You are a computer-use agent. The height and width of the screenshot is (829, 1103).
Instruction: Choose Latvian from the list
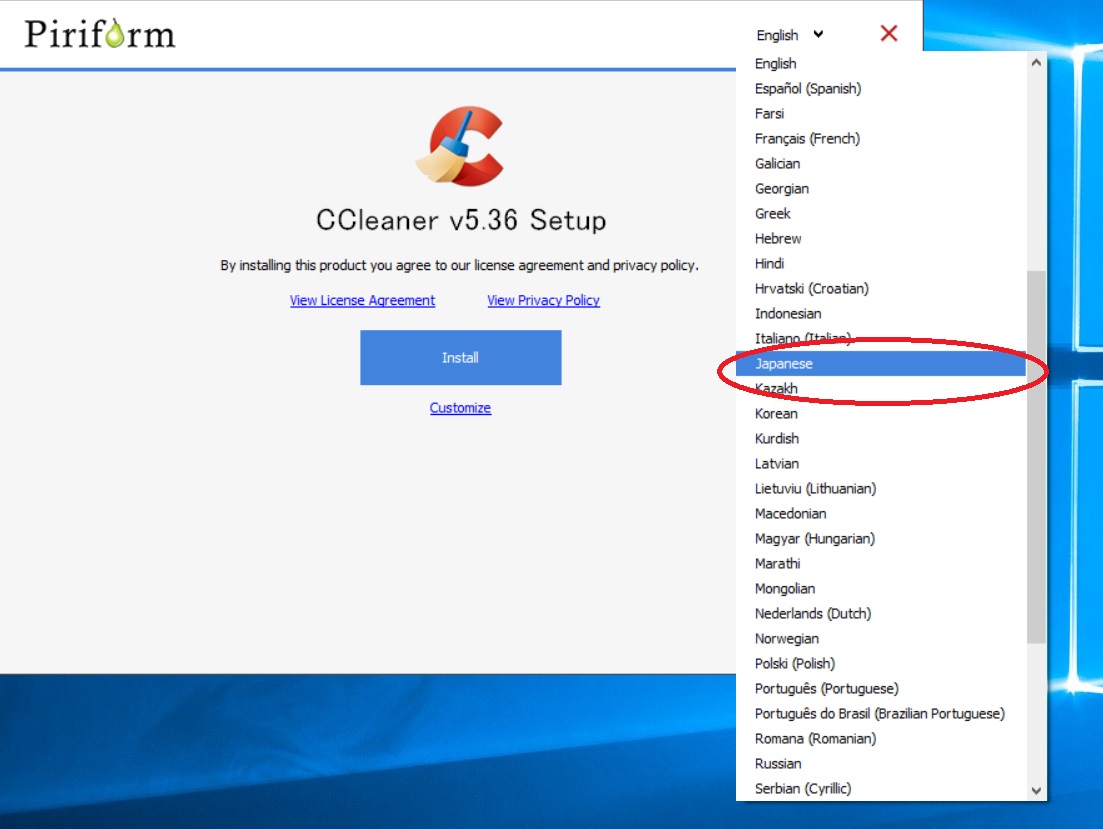pyautogui.click(x=881, y=463)
